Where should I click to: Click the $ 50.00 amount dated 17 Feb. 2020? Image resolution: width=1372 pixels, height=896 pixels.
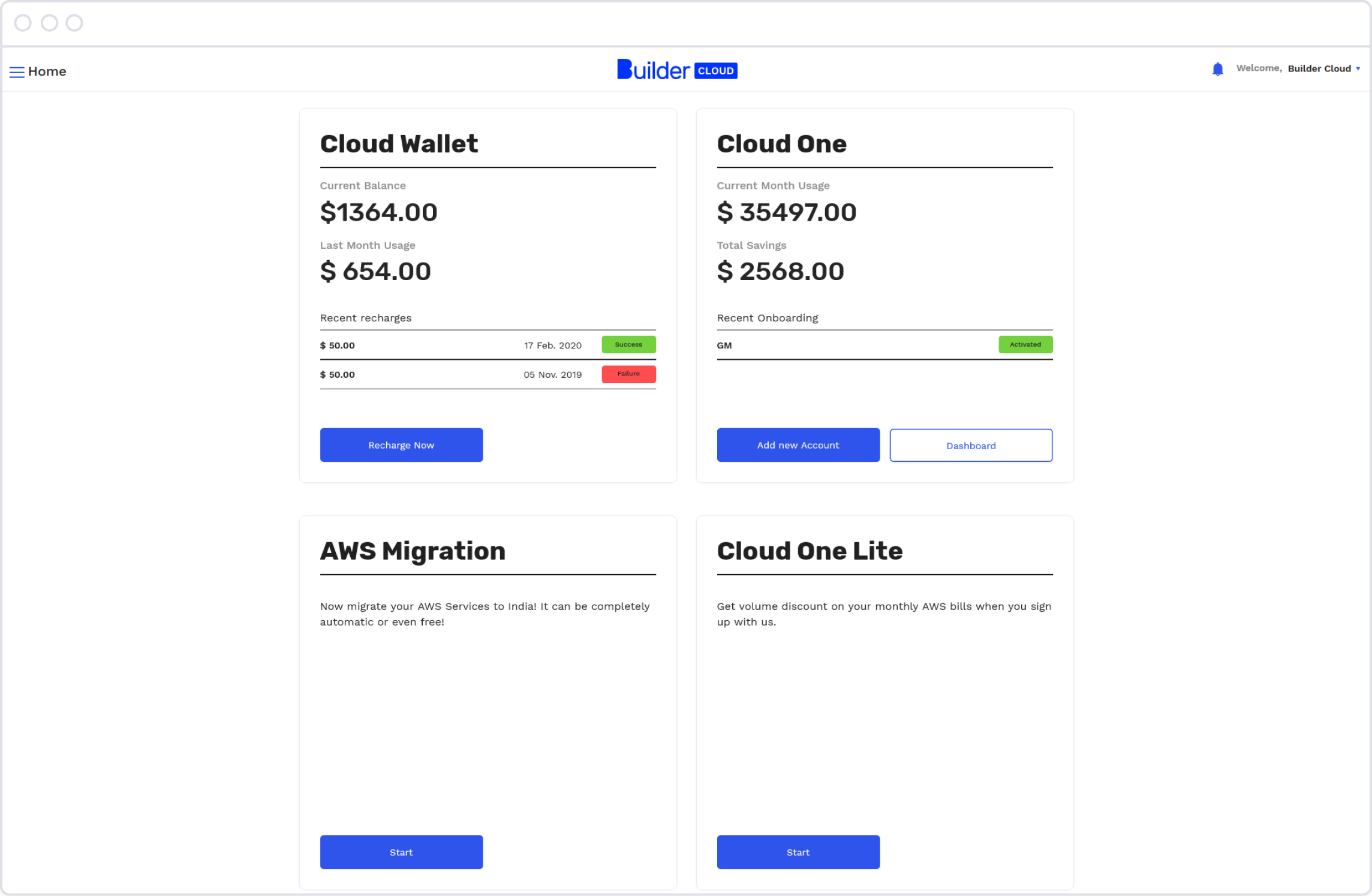pos(338,345)
